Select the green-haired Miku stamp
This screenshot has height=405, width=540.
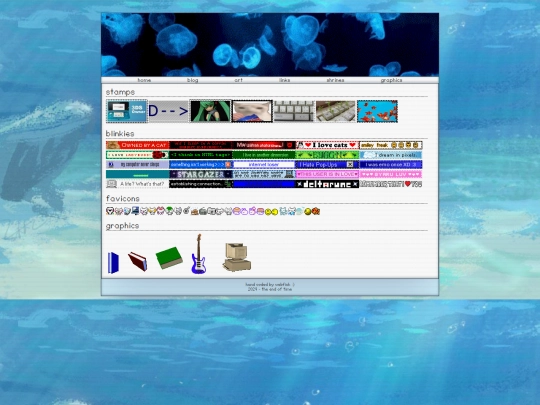210,111
